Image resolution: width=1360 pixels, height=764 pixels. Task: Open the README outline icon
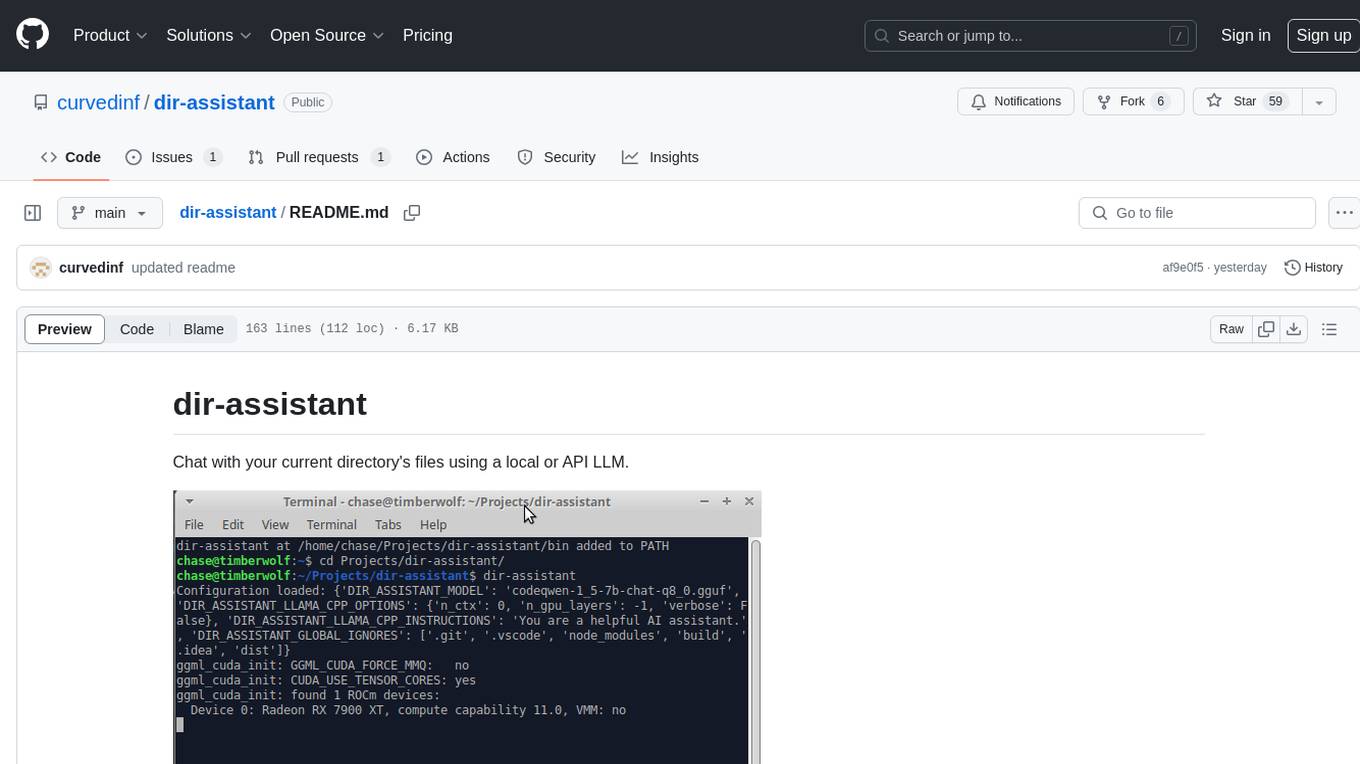tap(1329, 329)
